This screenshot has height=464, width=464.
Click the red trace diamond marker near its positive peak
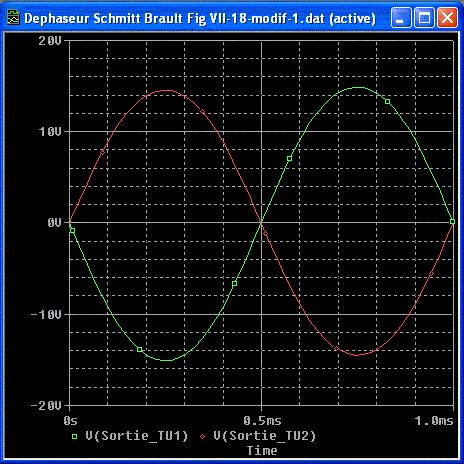click(x=202, y=112)
